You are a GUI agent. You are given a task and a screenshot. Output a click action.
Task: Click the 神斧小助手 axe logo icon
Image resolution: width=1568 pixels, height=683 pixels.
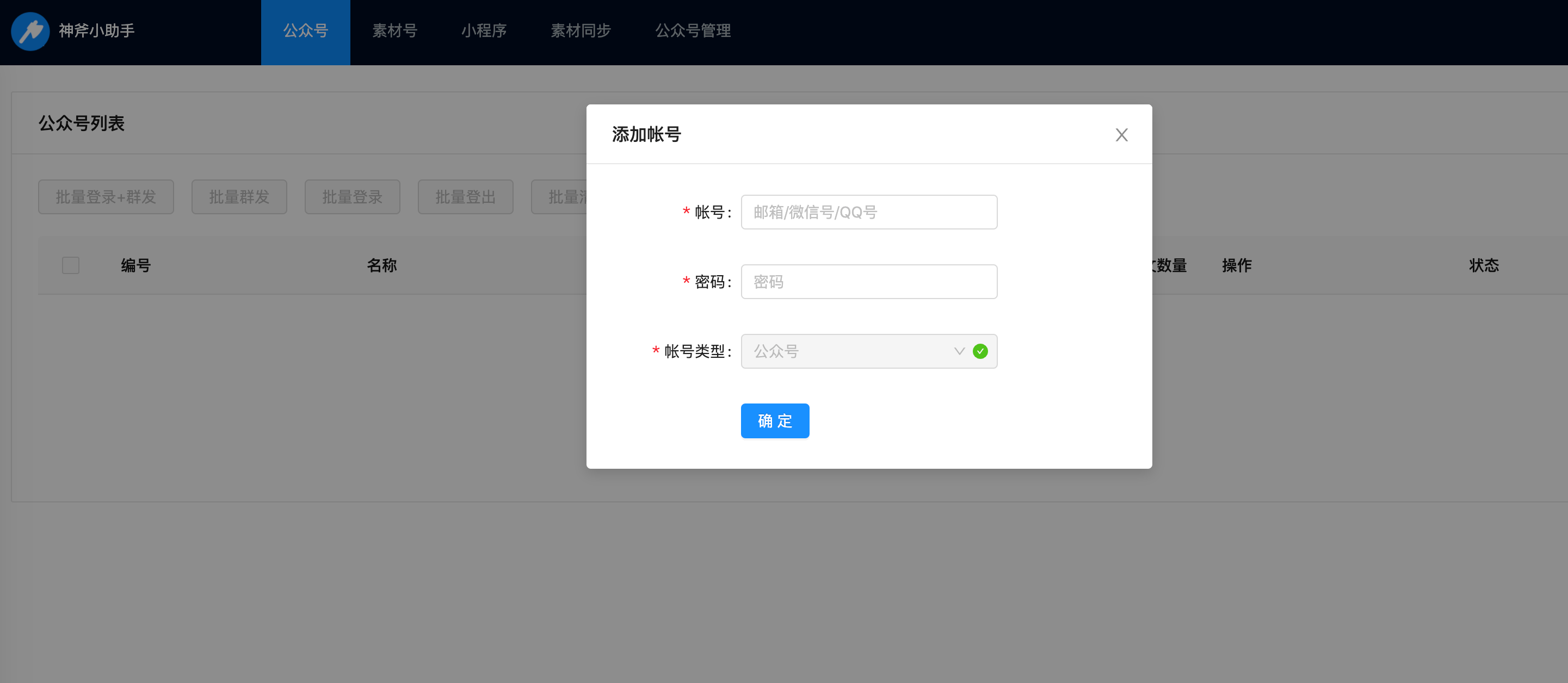click(30, 31)
